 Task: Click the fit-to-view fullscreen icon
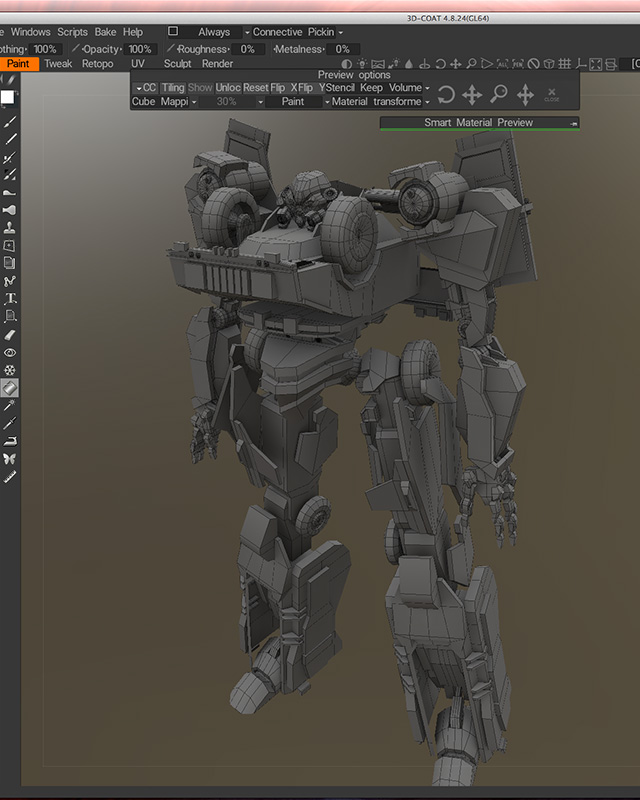pos(596,64)
